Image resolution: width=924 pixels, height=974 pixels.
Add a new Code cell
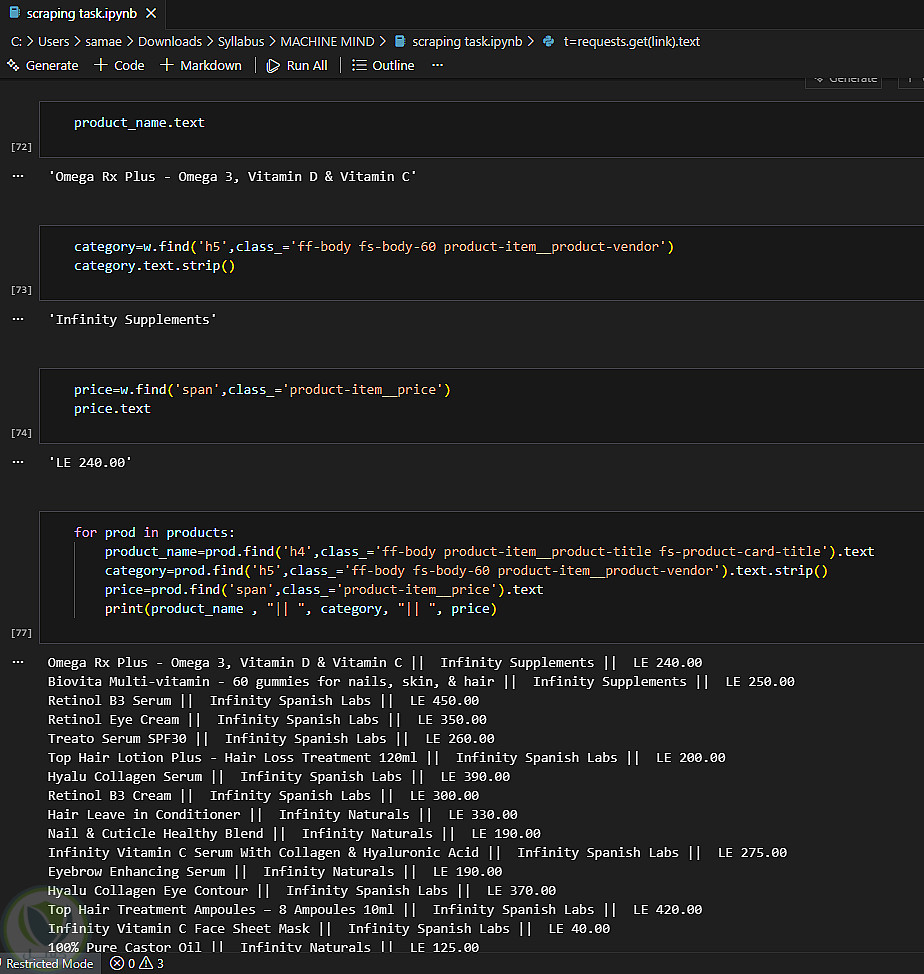tap(119, 65)
